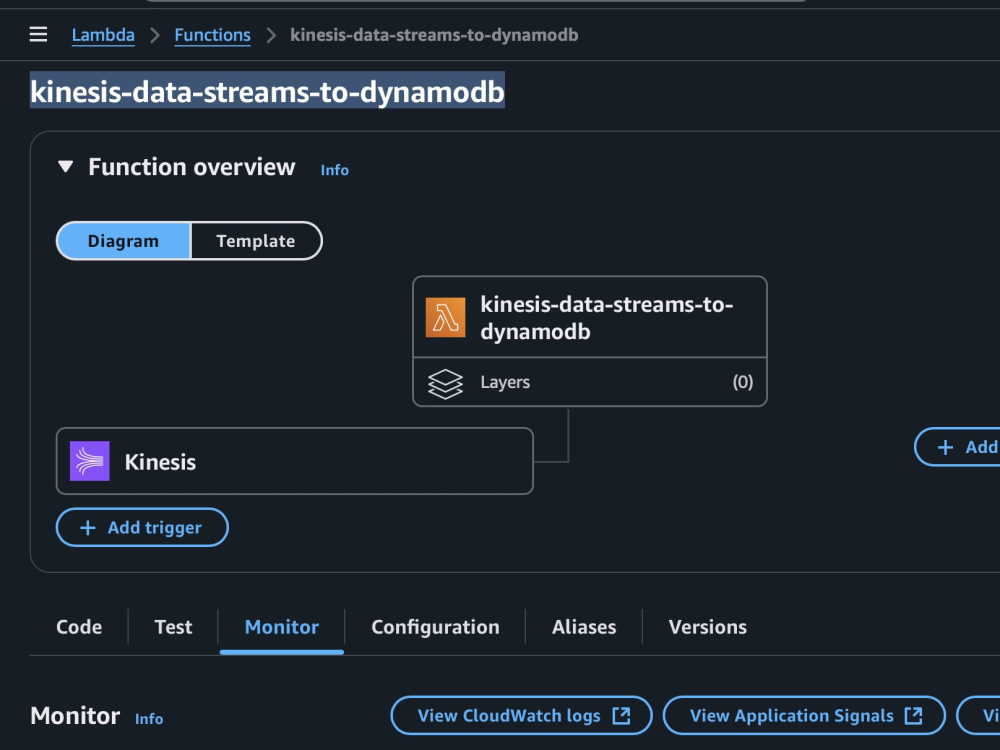Click the highlighted function name heading

click(267, 91)
